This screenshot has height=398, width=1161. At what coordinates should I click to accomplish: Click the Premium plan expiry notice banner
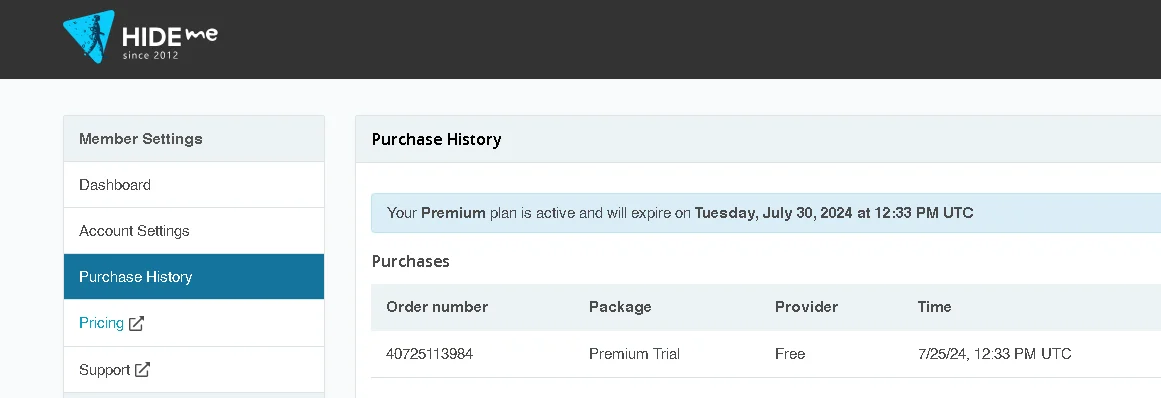pyautogui.click(x=766, y=213)
